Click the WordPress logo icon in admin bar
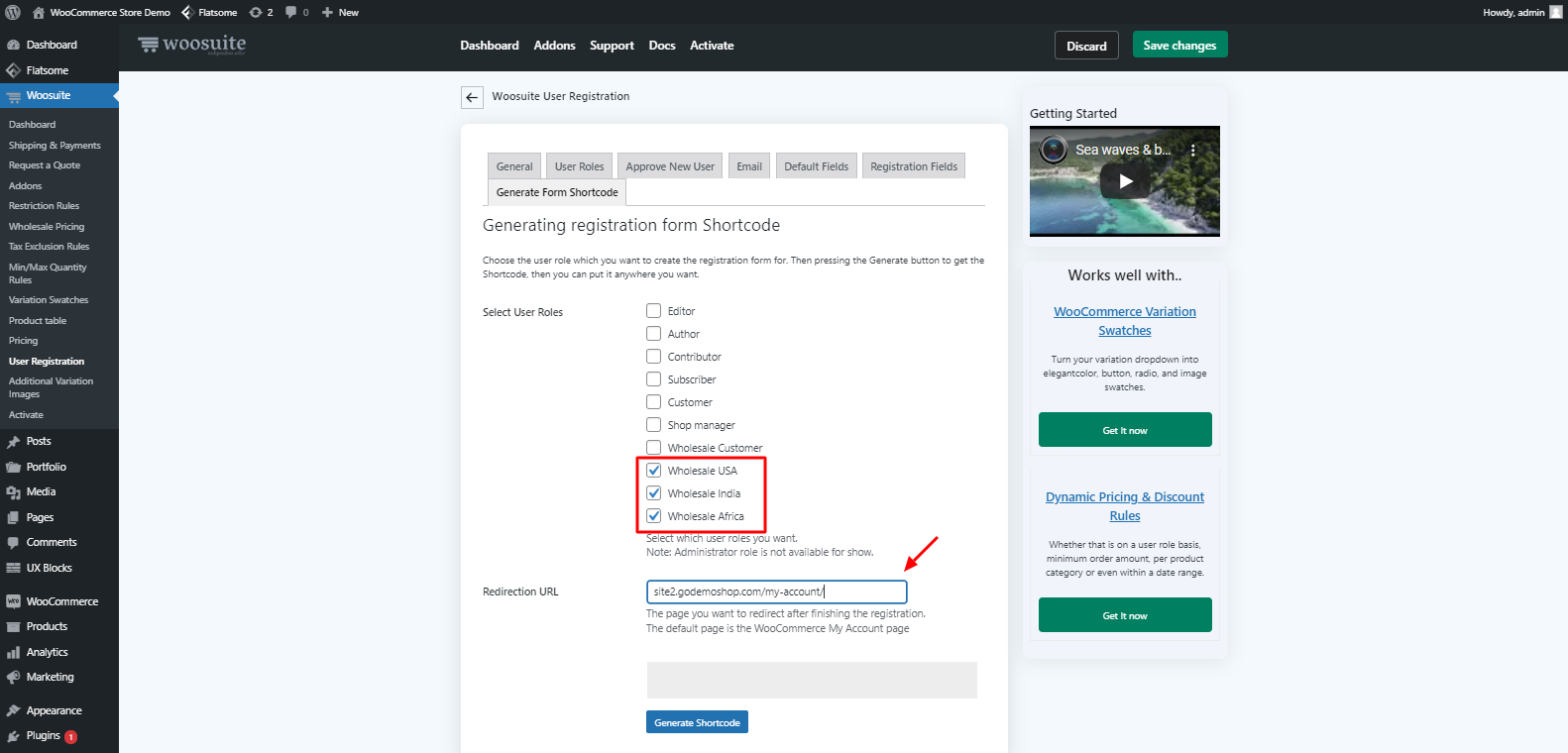Viewport: 1568px width, 753px height. click(x=13, y=12)
